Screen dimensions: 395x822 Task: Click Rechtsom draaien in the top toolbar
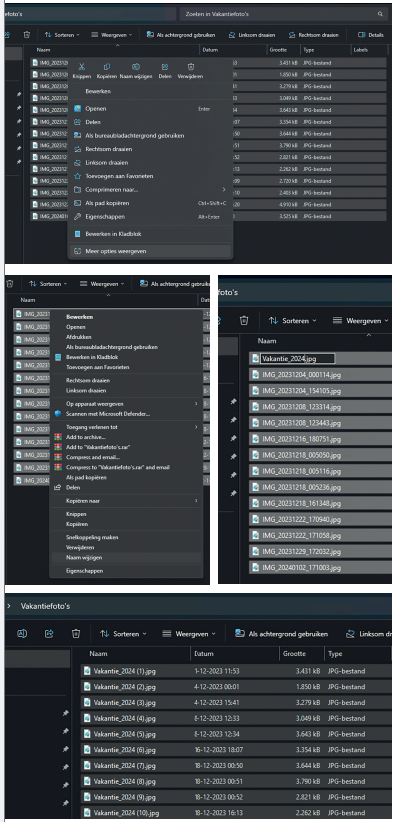point(314,35)
